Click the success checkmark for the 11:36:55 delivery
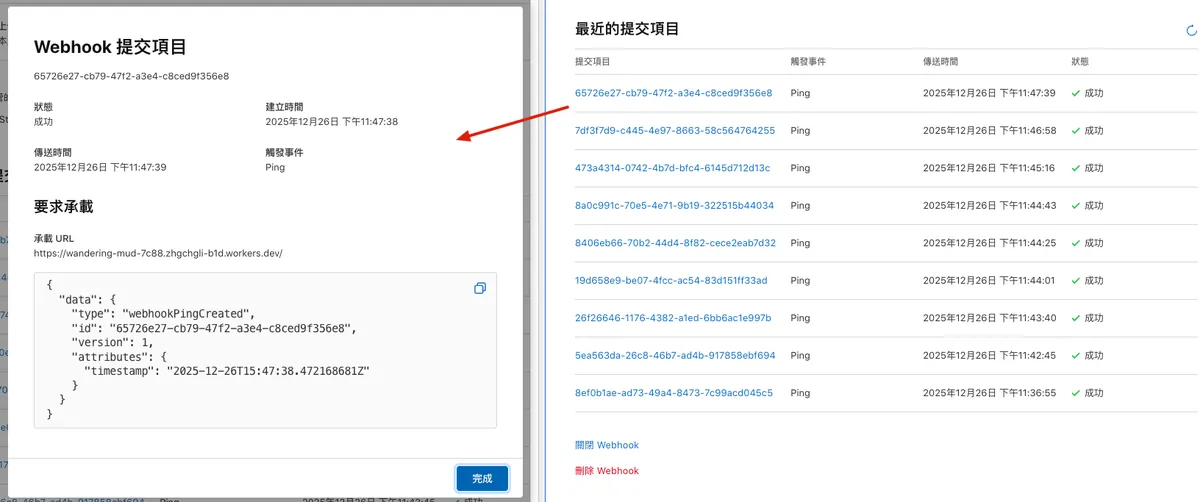This screenshot has width=1200, height=502. click(x=1076, y=393)
